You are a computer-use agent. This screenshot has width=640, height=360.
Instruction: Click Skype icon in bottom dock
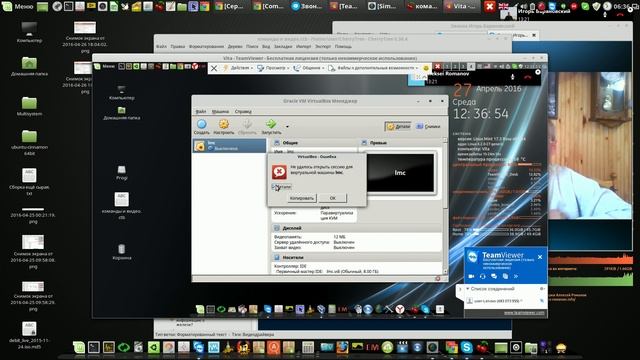tap(467, 348)
